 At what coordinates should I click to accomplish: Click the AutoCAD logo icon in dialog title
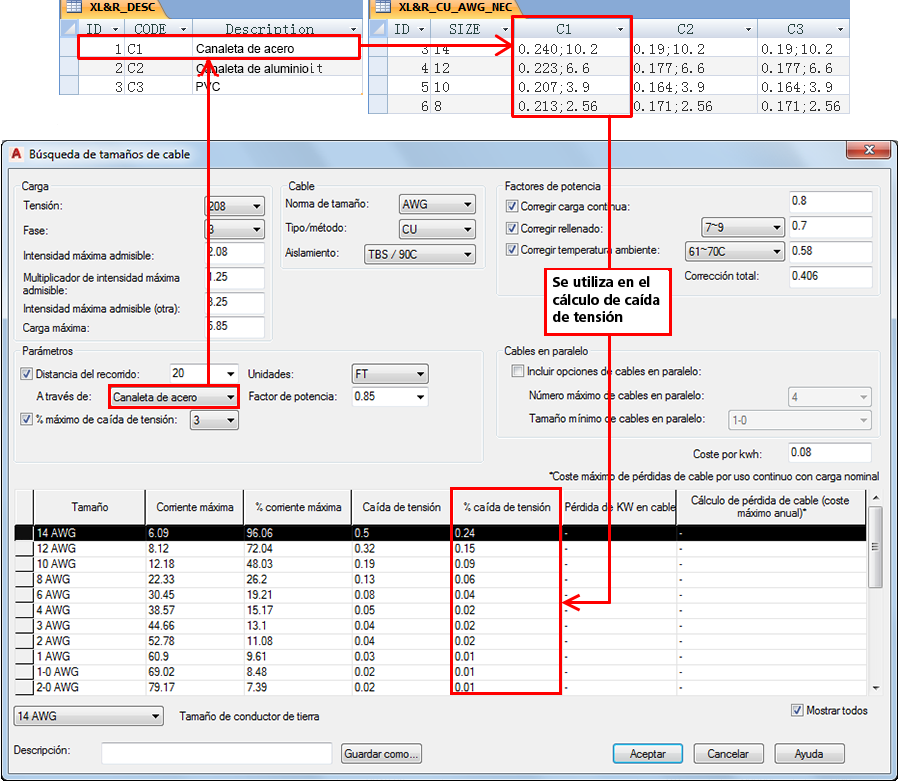(17, 154)
